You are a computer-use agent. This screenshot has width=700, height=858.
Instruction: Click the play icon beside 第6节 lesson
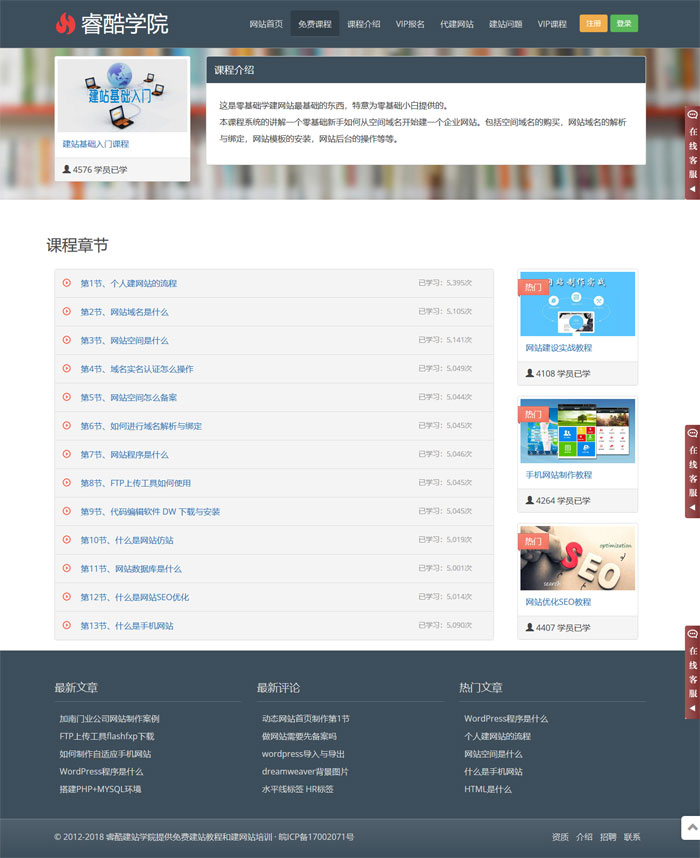tap(67, 425)
